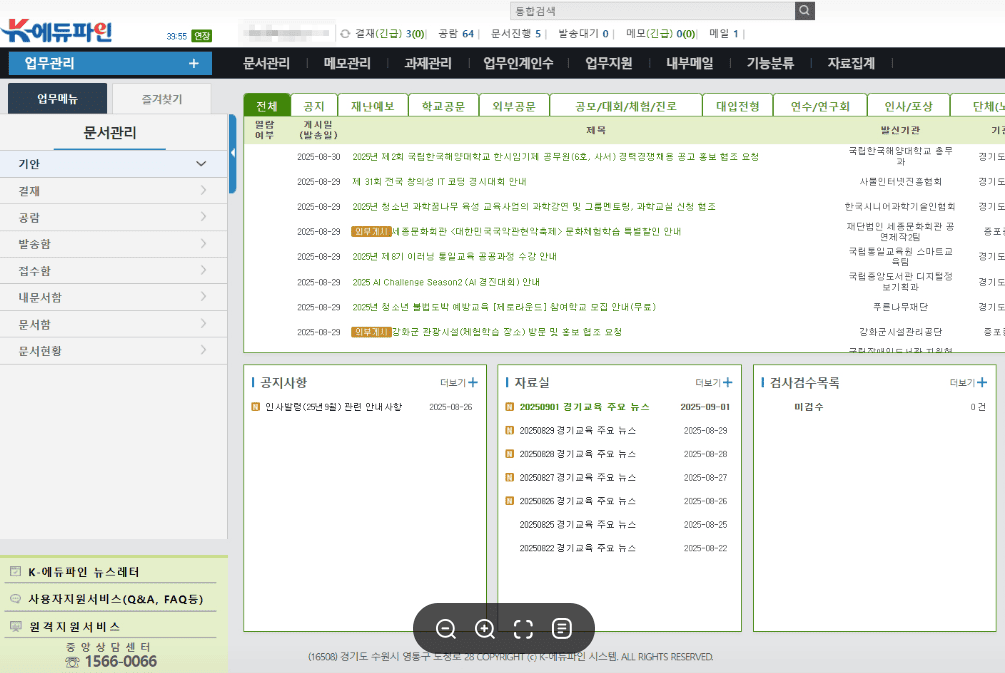Click the fullscreen icon in the floating toolbar
The image size is (1005, 673).
click(x=523, y=628)
